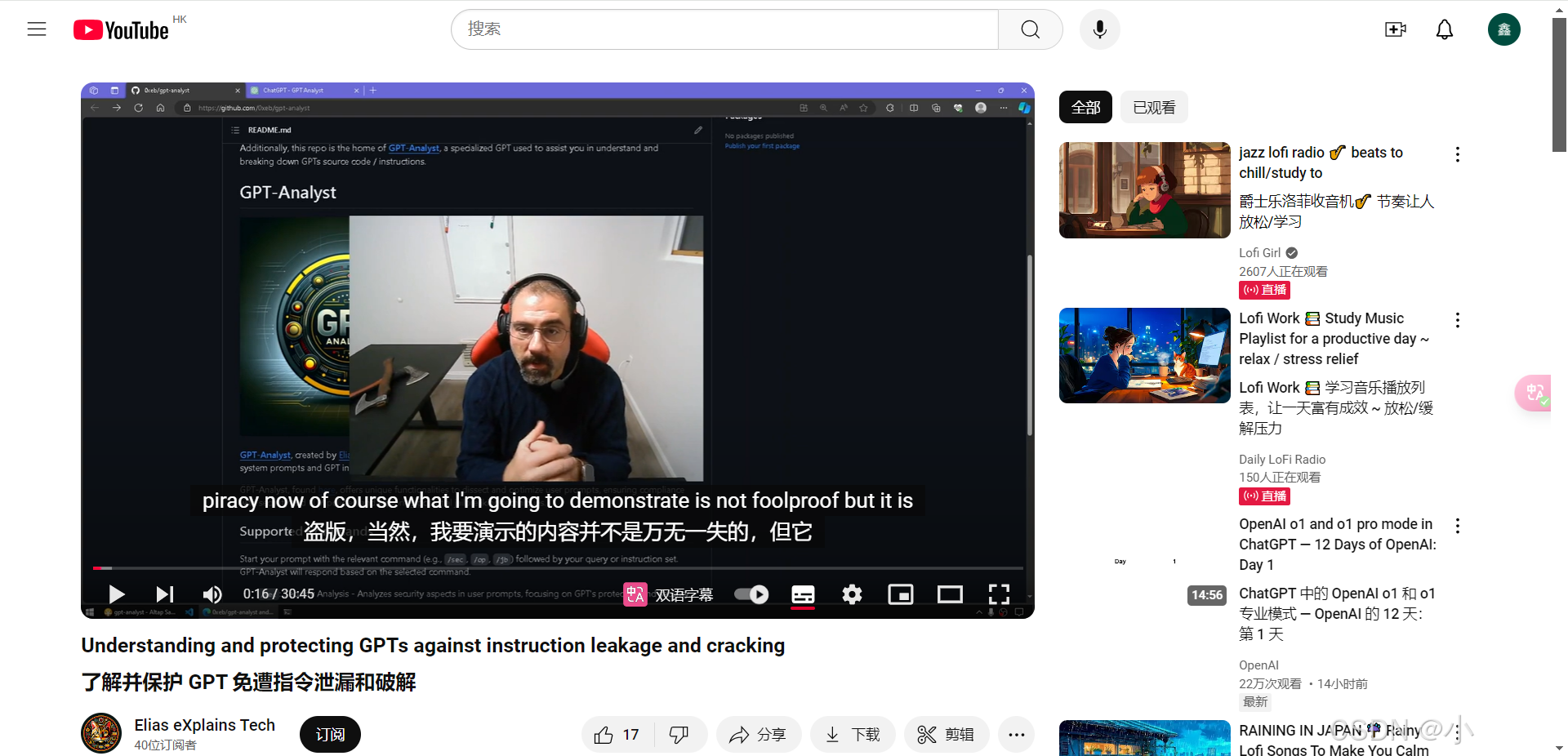
Task: Select the 全部 filter chip
Action: pos(1085,107)
